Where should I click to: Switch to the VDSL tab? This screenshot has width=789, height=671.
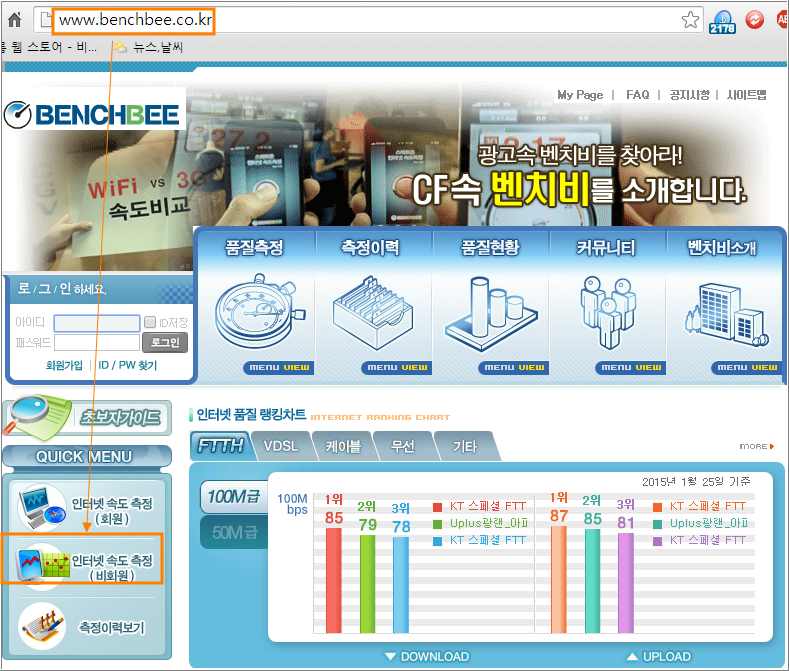click(281, 446)
